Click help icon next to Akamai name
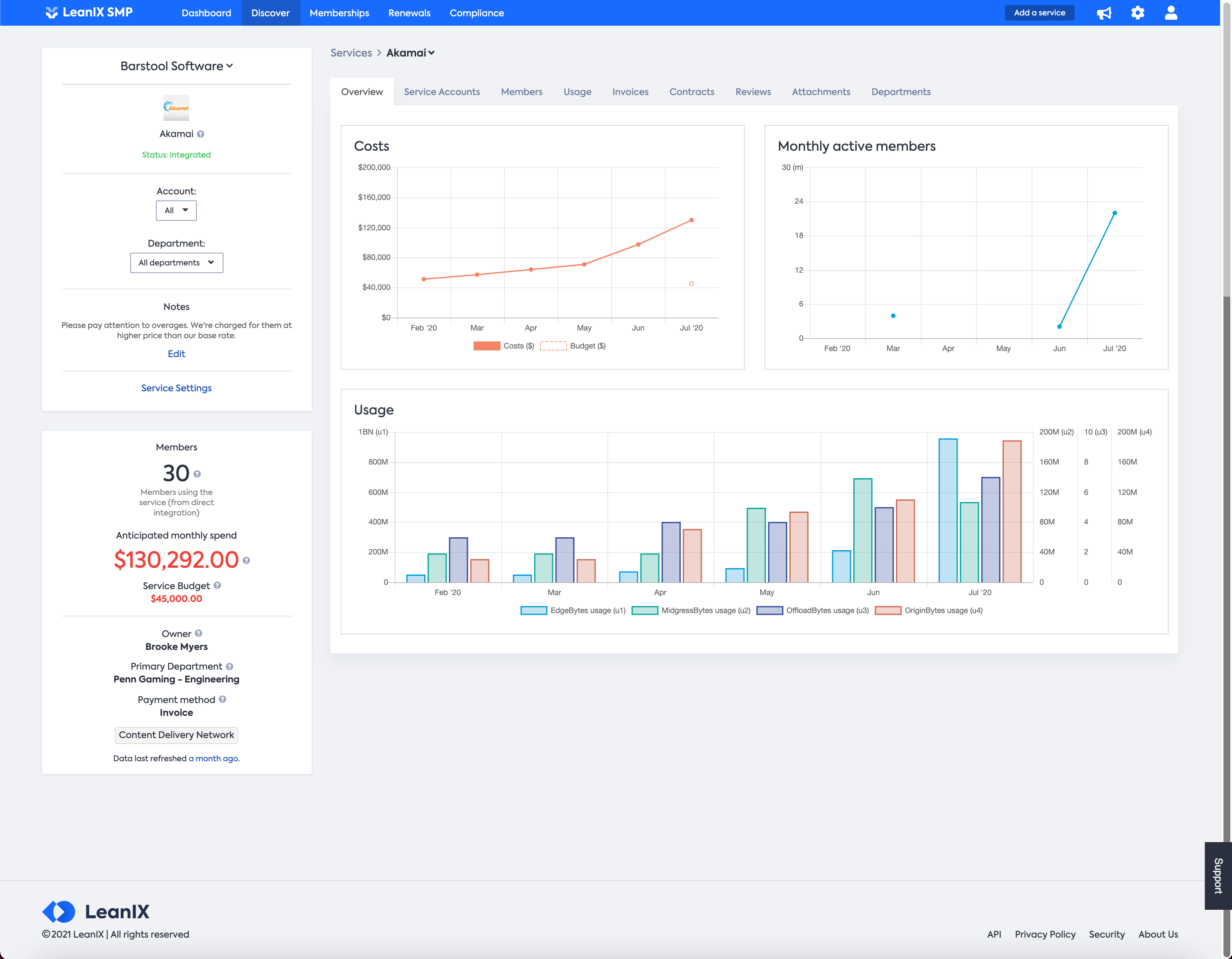Viewport: 1232px width, 959px height. pos(201,134)
